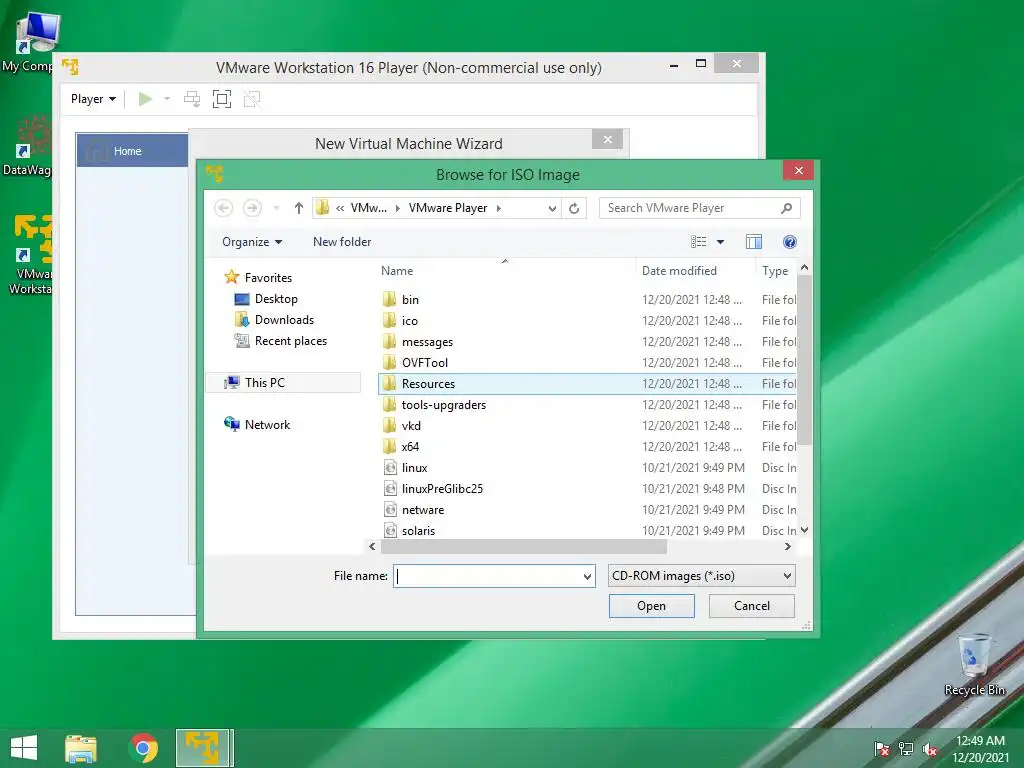Click the network tray icon
This screenshot has width=1024, height=768.
(906, 749)
